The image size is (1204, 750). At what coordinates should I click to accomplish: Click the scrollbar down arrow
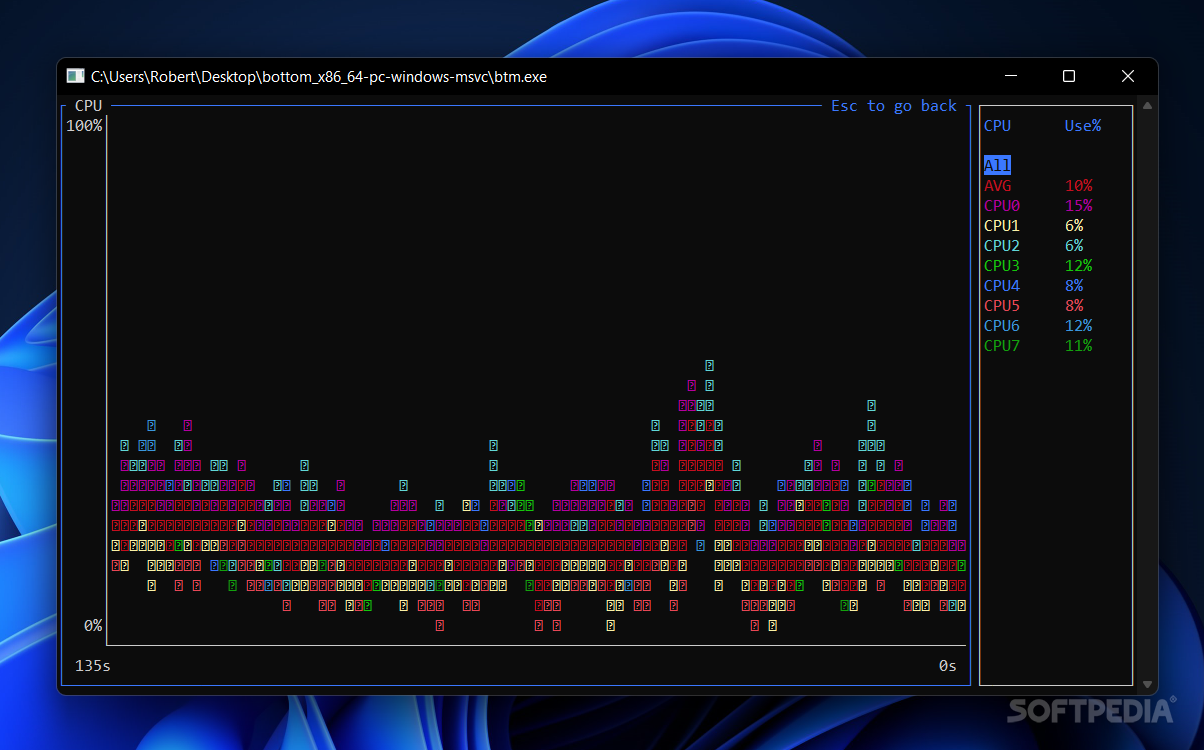(x=1148, y=684)
